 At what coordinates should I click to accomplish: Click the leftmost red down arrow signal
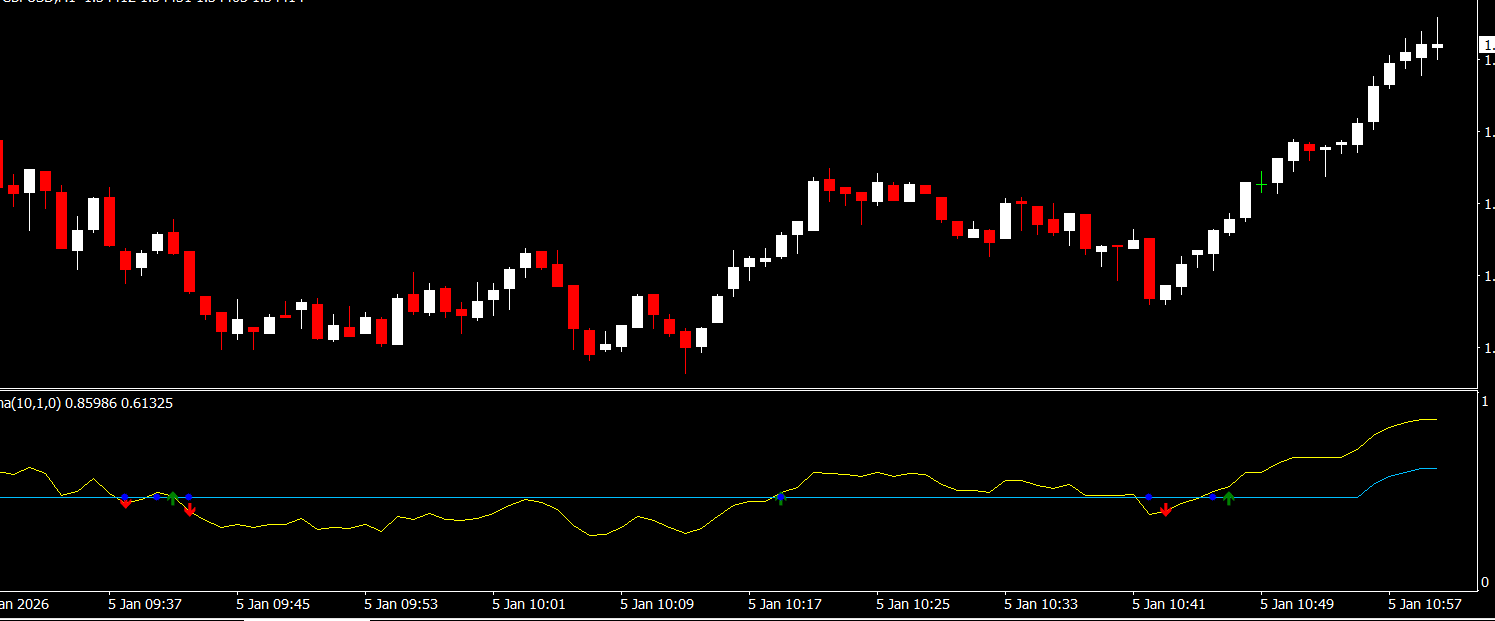pos(125,503)
